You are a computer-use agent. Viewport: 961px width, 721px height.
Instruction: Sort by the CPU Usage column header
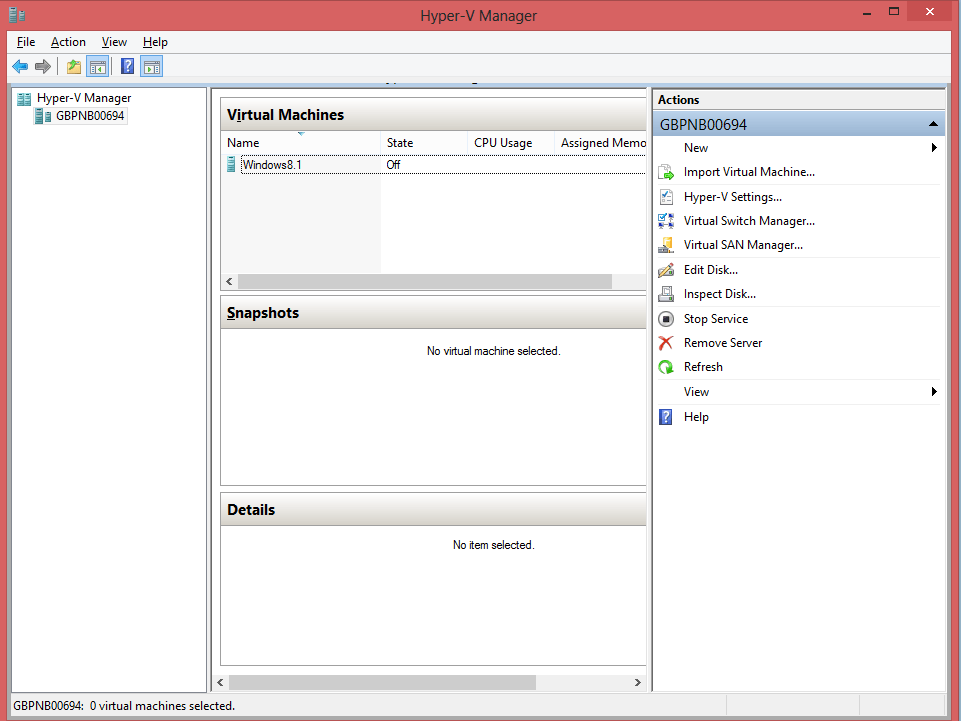point(511,143)
